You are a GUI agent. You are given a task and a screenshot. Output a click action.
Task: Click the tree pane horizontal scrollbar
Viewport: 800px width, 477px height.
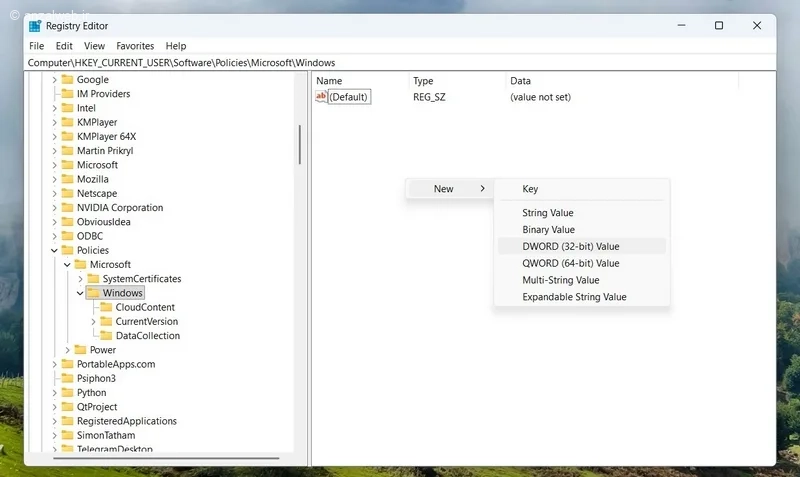click(166, 458)
